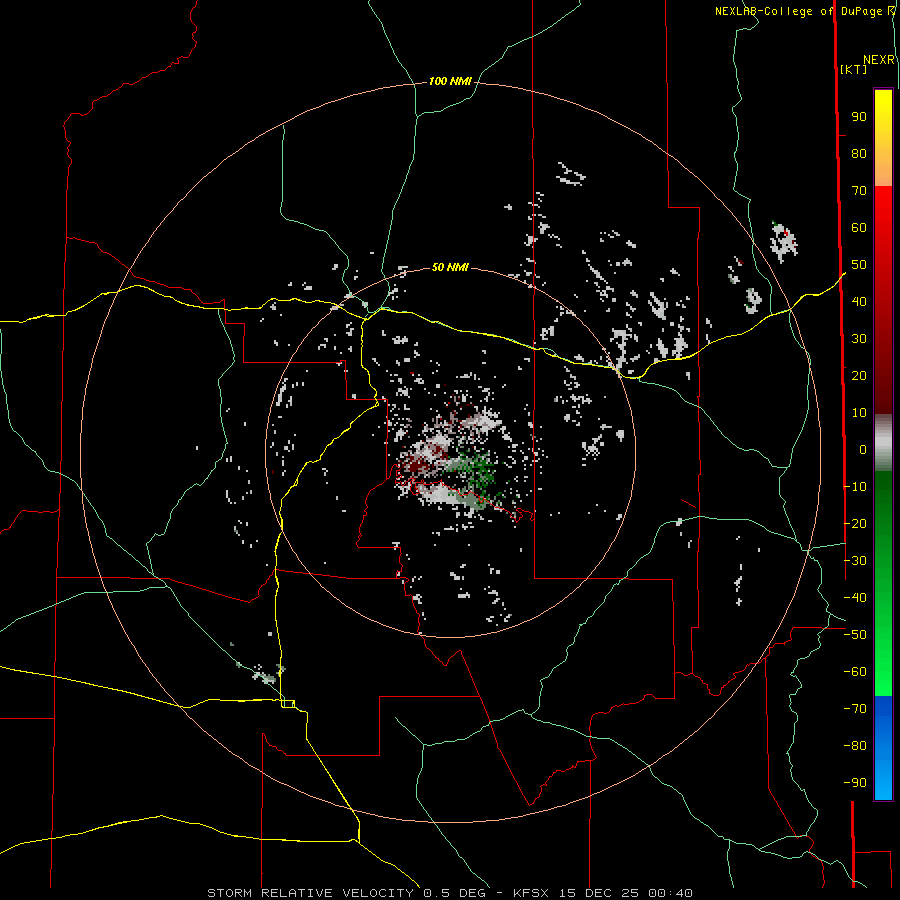Click the 40 knot scale label
This screenshot has width=900, height=900.
[859, 302]
